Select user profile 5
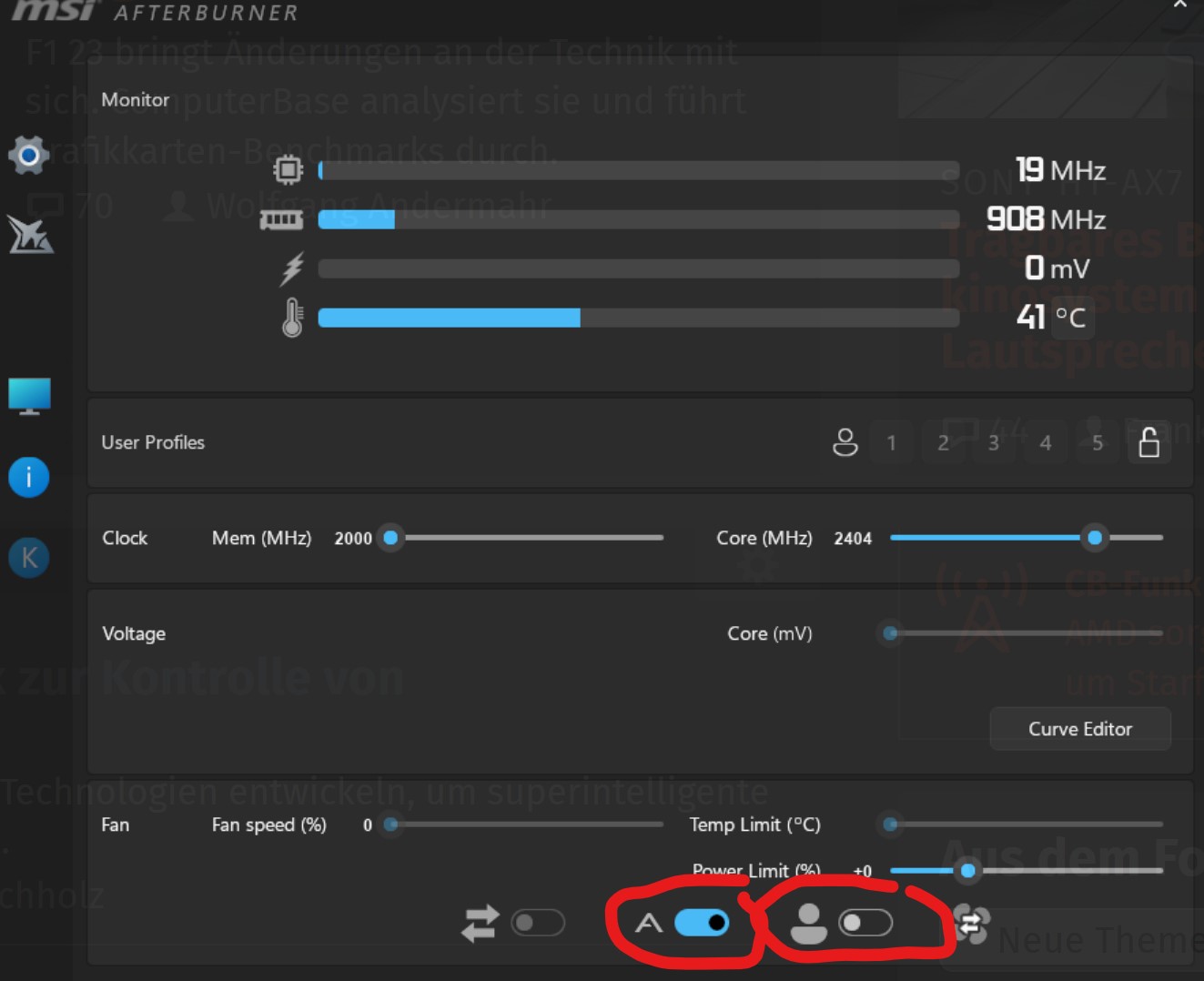This screenshot has height=981, width=1204. tap(1098, 442)
